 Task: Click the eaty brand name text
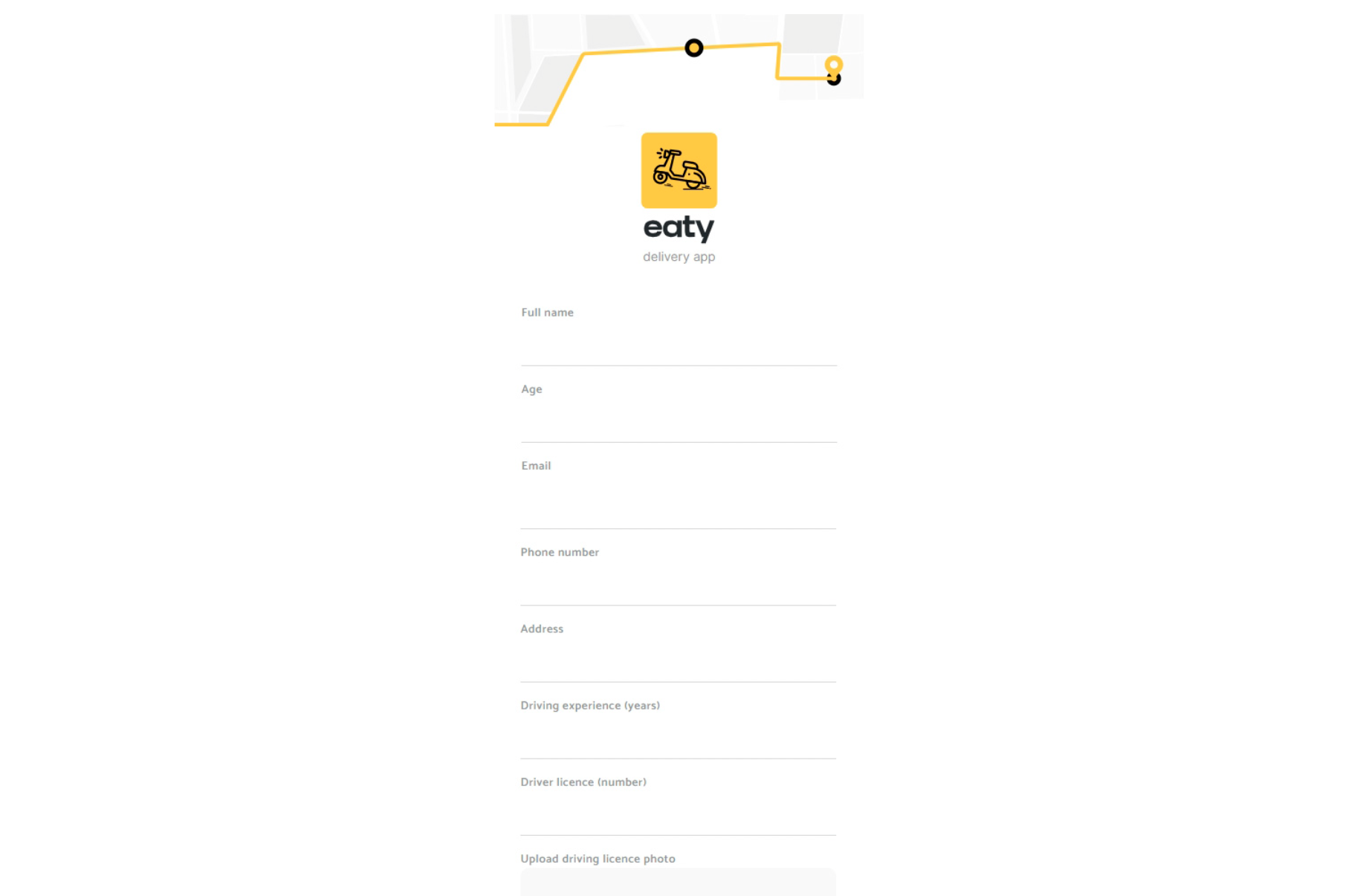click(x=679, y=228)
